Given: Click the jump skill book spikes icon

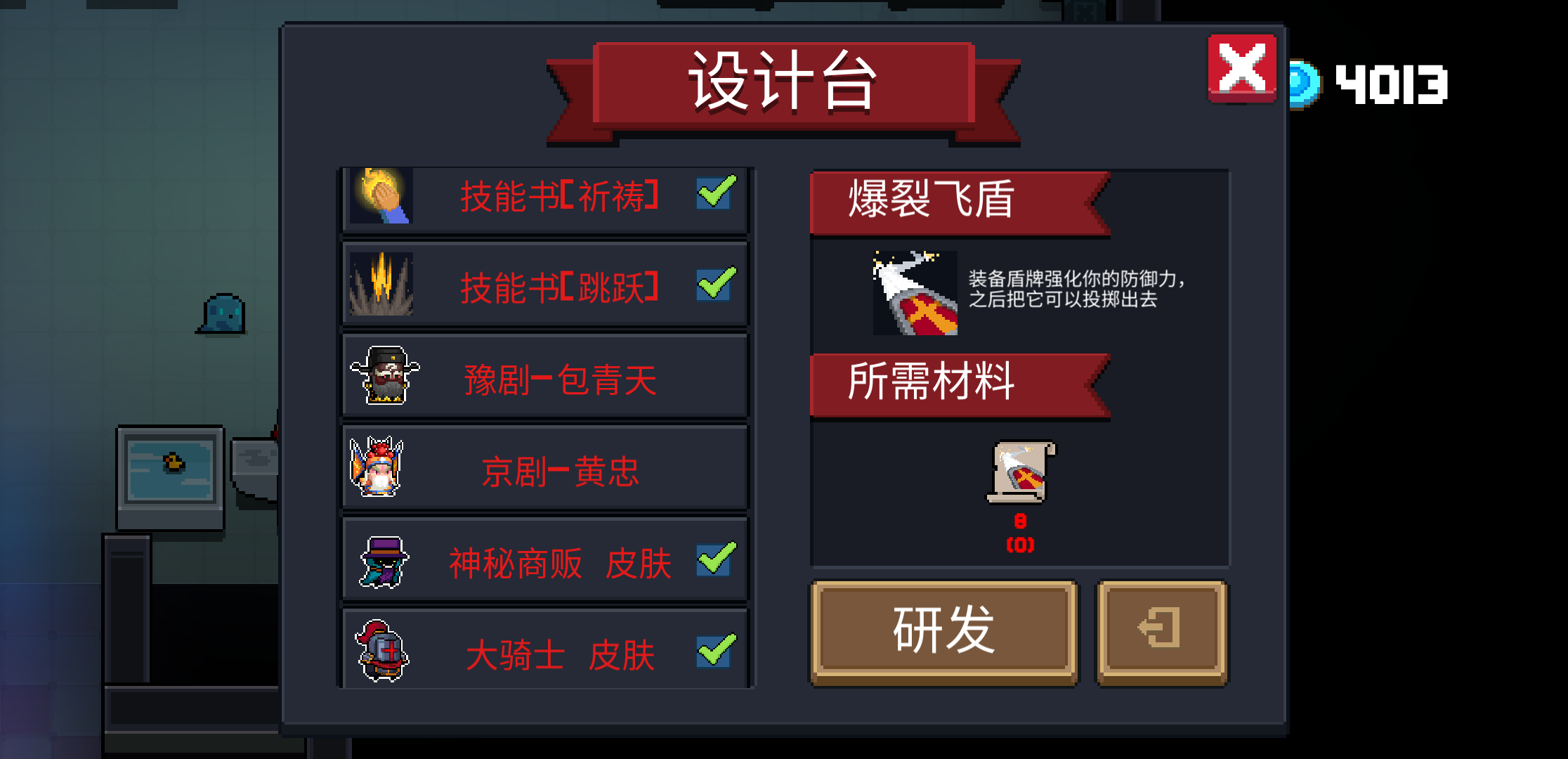Looking at the screenshot, I should pyautogui.click(x=381, y=284).
